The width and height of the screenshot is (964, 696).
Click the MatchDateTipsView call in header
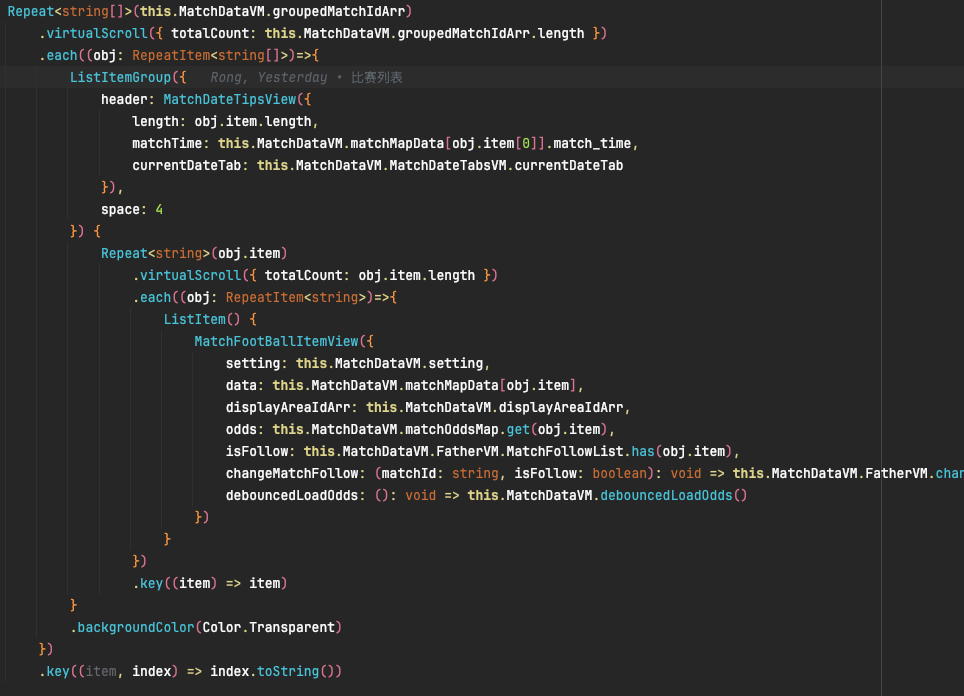click(230, 100)
